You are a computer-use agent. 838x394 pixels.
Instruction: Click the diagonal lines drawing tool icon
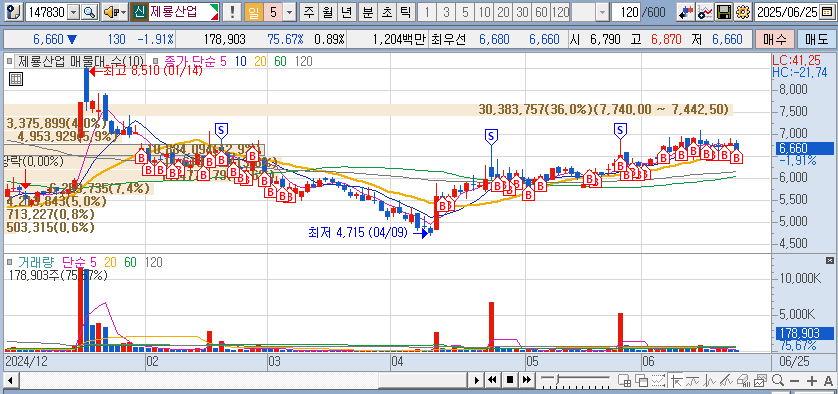click(x=727, y=381)
